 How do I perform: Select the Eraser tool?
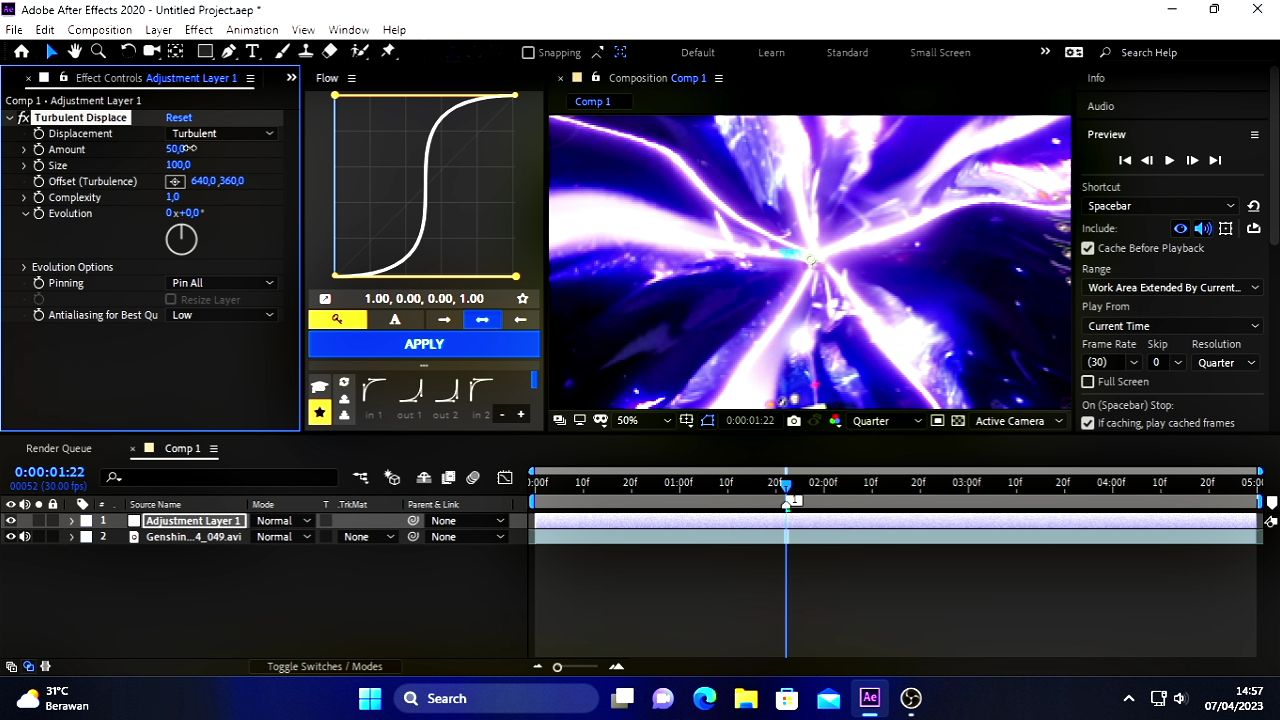click(x=330, y=52)
